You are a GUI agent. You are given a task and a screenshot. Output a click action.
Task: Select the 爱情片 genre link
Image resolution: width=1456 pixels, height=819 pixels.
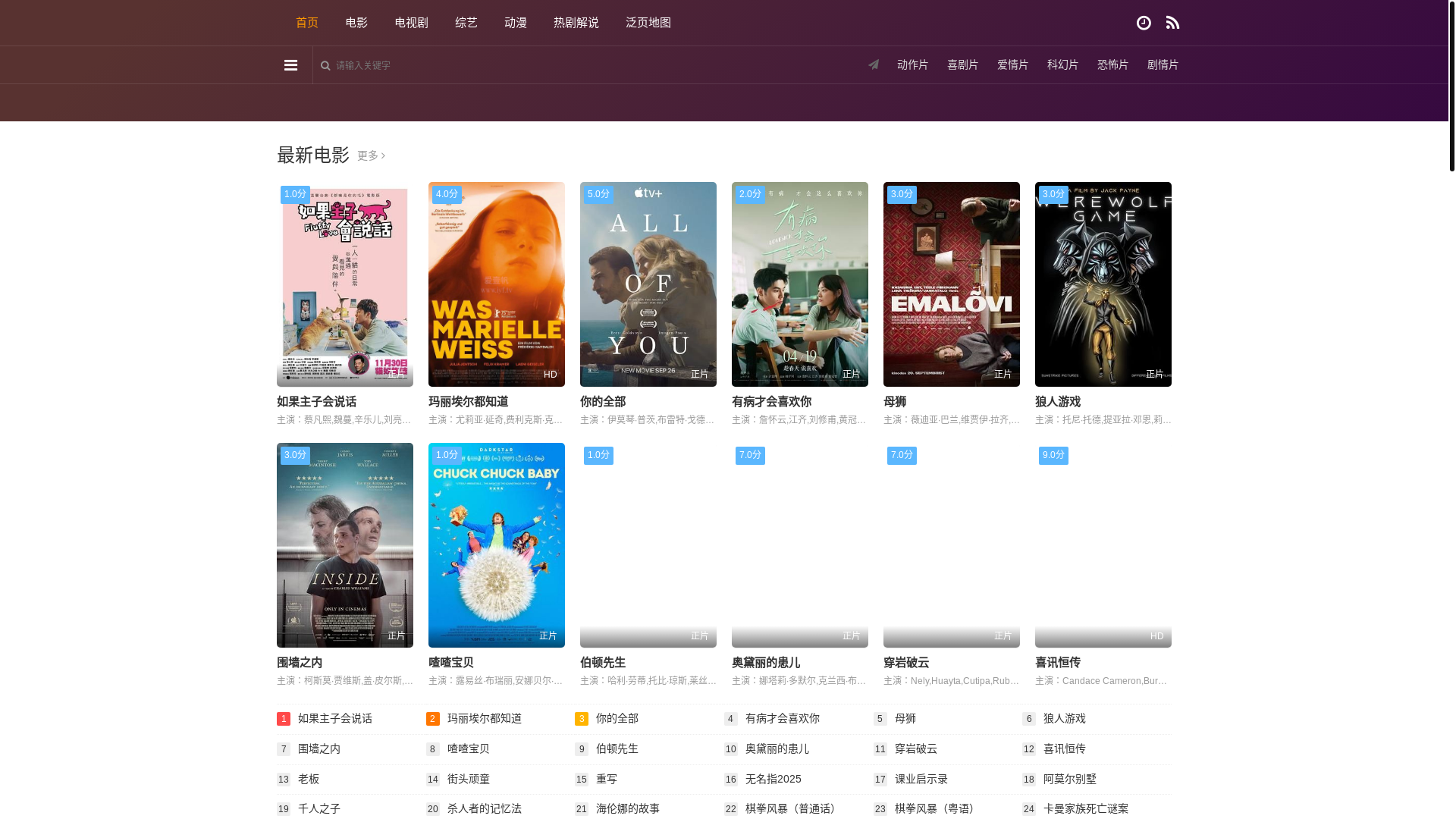1012,65
